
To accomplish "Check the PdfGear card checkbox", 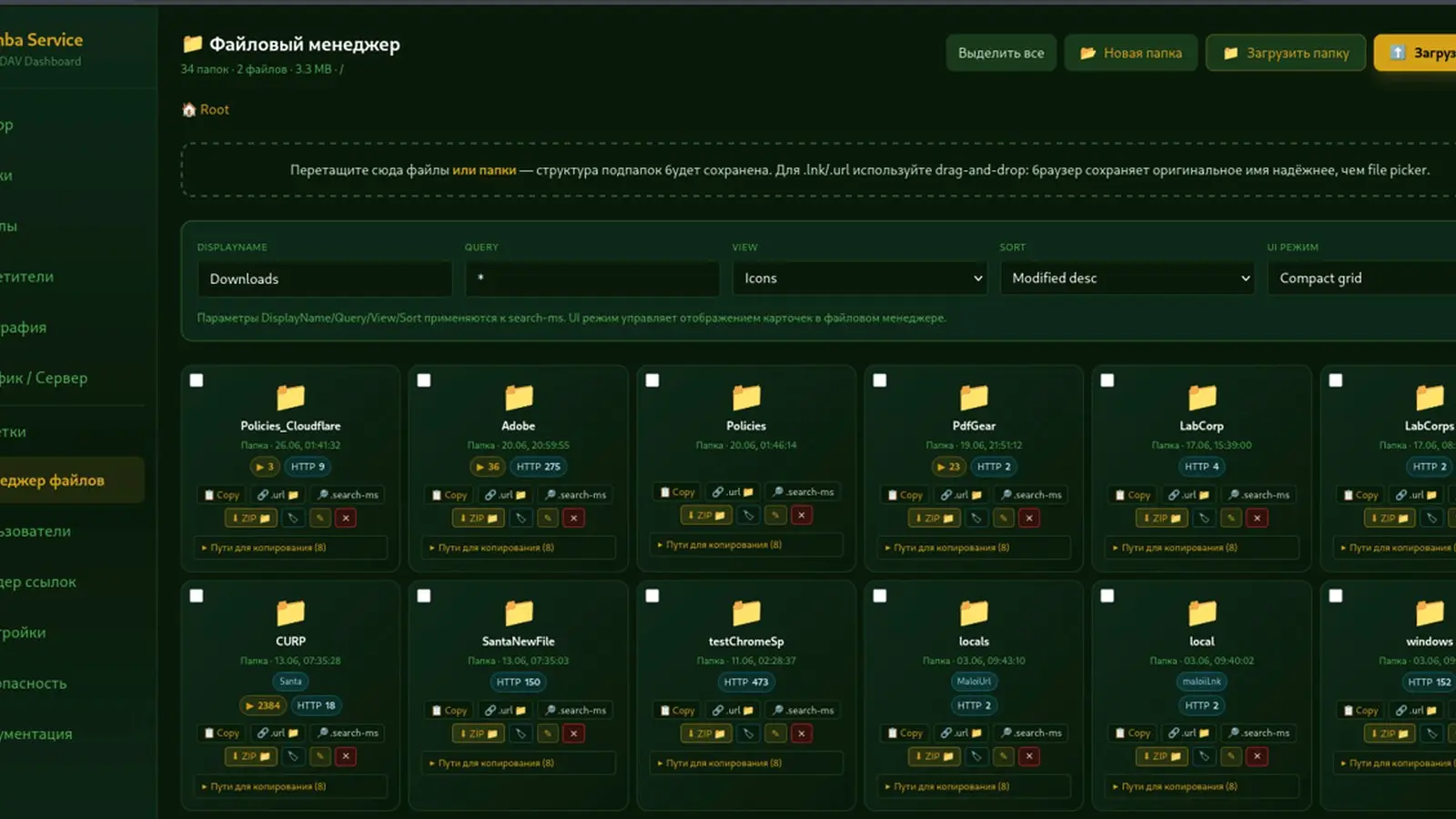I will click(880, 380).
